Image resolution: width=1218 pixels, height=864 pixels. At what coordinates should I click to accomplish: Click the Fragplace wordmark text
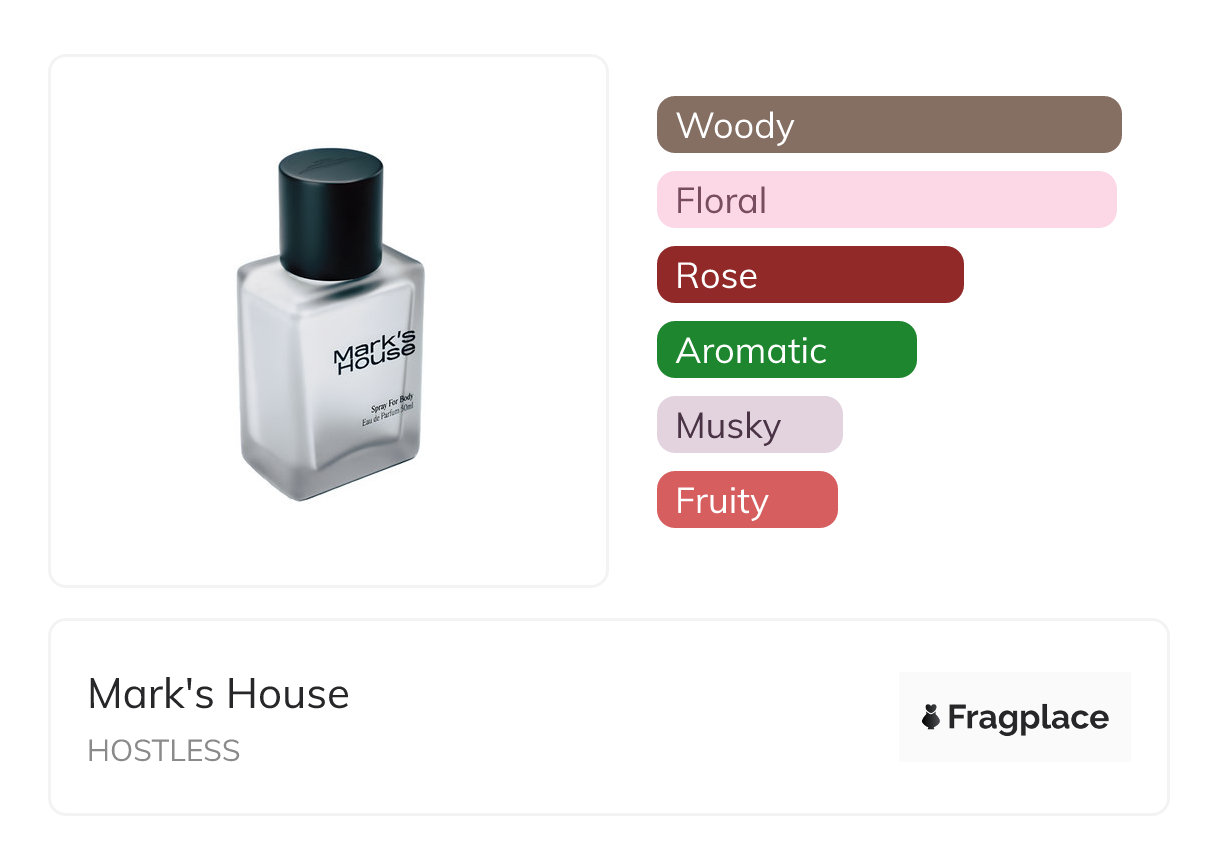point(1028,717)
